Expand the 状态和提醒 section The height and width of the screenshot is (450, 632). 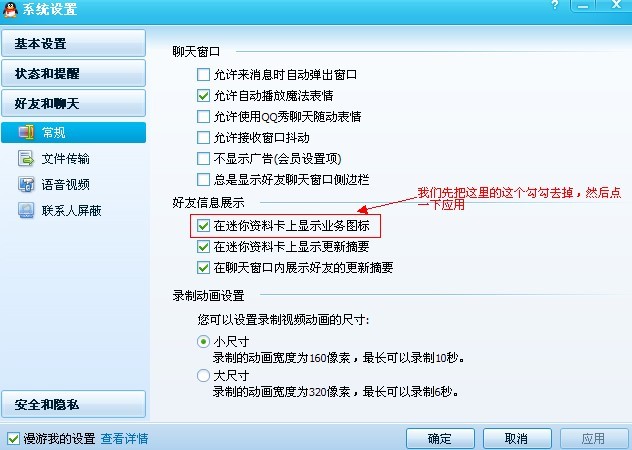(x=73, y=73)
